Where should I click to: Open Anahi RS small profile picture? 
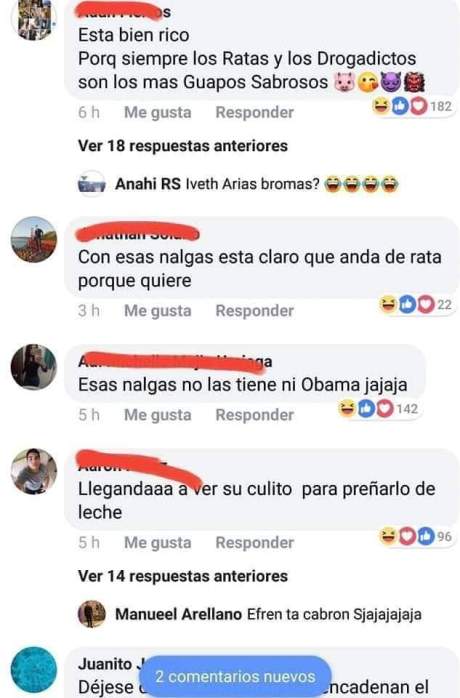point(91,183)
